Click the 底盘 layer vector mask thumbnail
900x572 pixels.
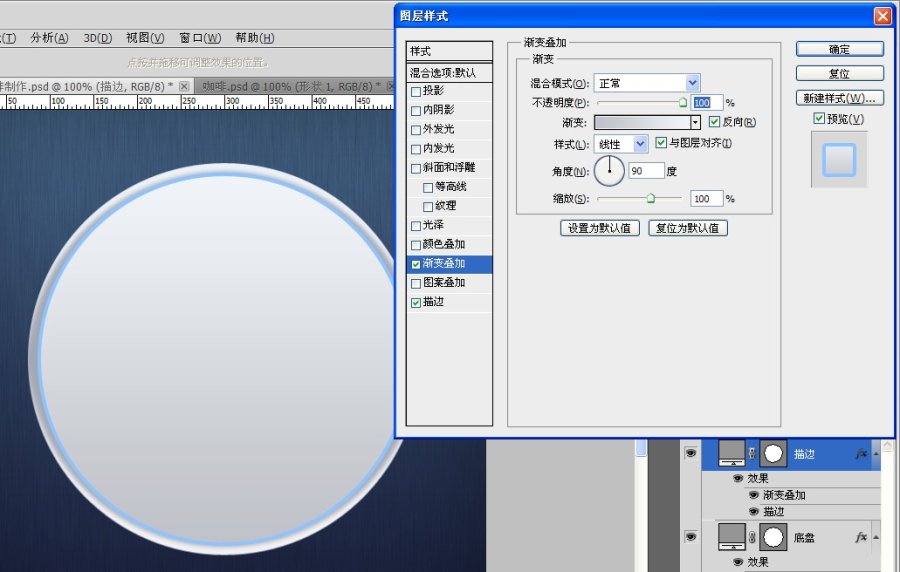point(773,537)
